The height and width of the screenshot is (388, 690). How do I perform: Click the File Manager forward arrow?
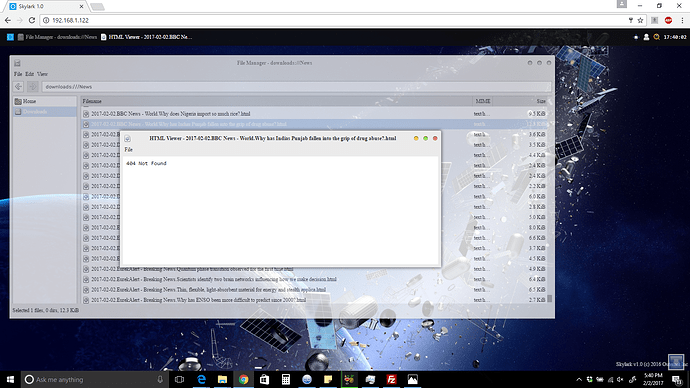pyautogui.click(x=33, y=87)
